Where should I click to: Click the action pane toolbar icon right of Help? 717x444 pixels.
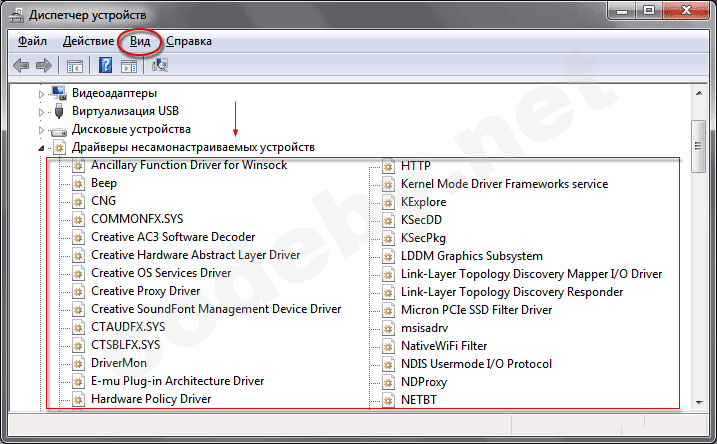click(128, 66)
